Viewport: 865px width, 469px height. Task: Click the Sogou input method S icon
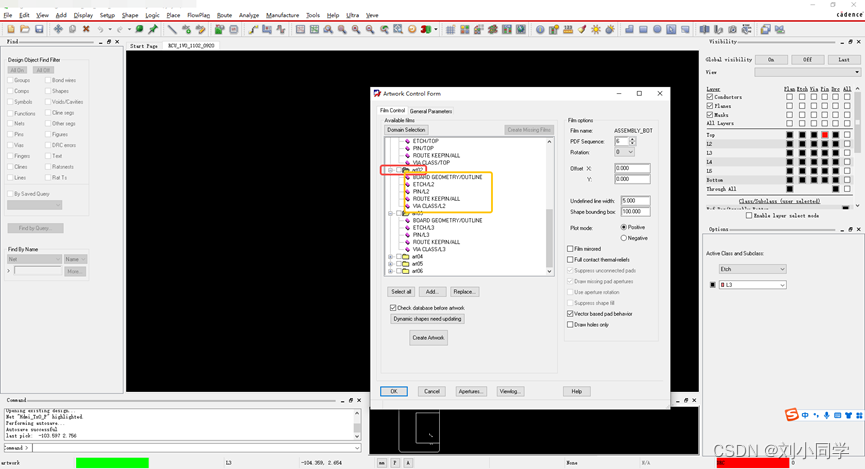click(792, 414)
